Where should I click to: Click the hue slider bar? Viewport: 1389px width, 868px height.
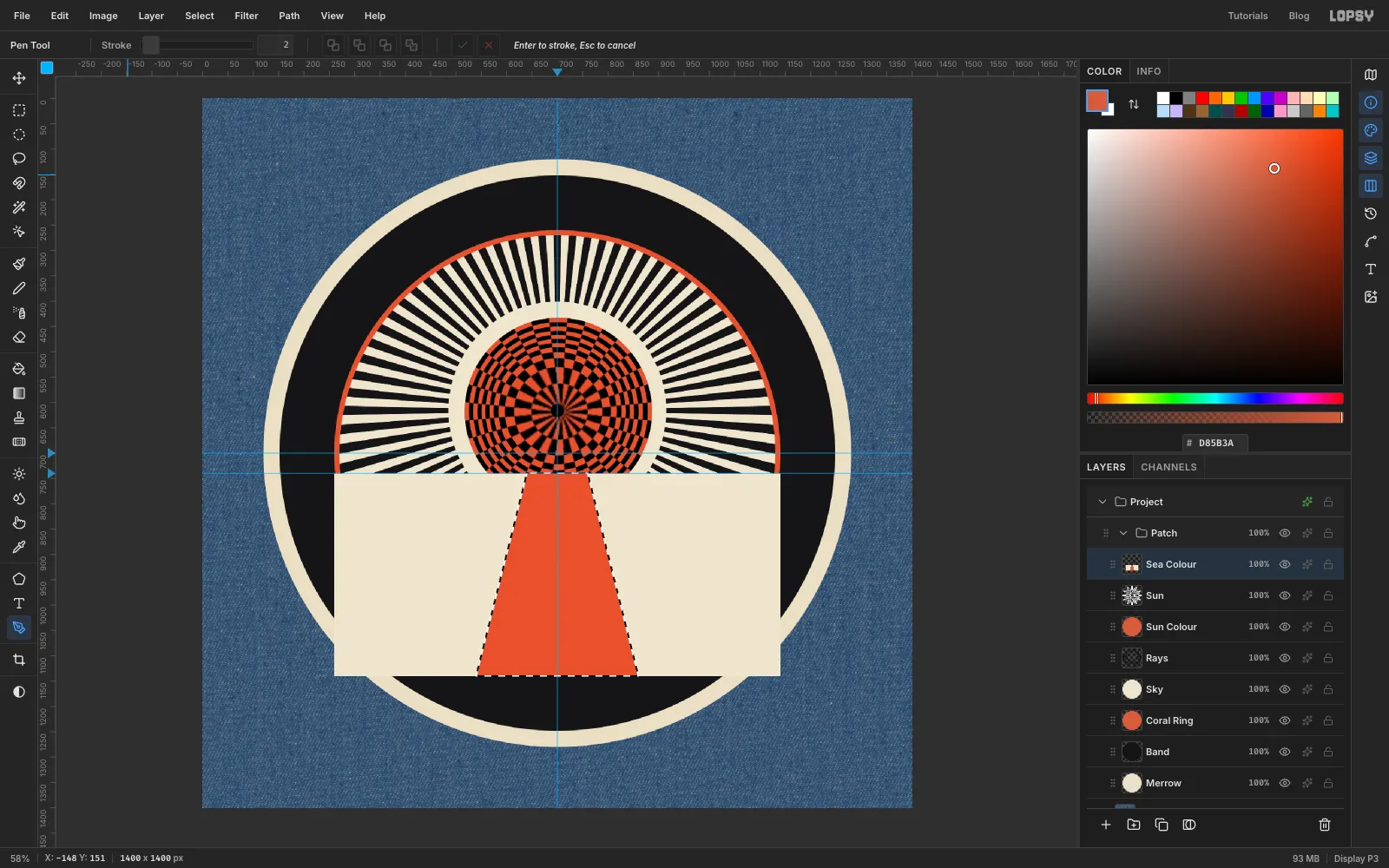click(1215, 398)
